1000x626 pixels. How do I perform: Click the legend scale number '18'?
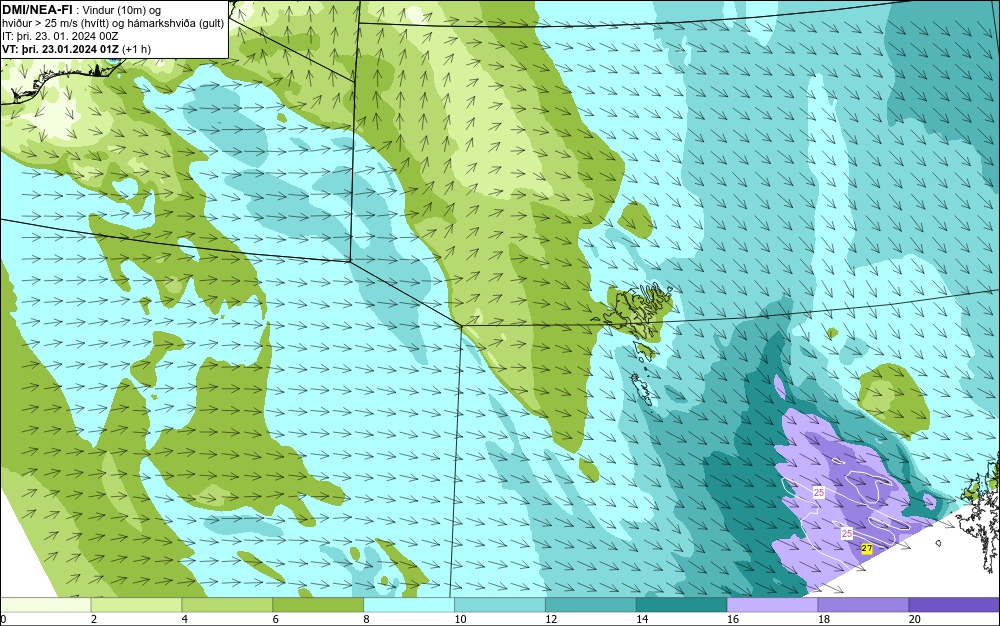[823, 619]
